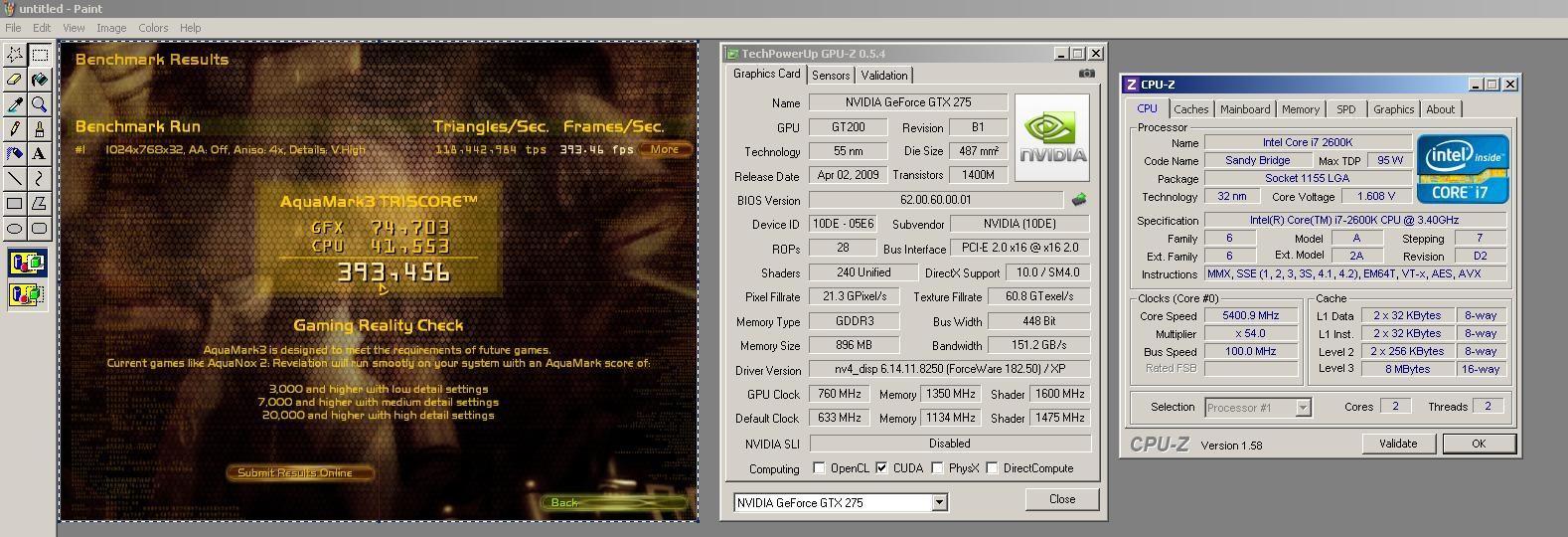
Task: Choose opaque selection mode option
Action: point(28,265)
